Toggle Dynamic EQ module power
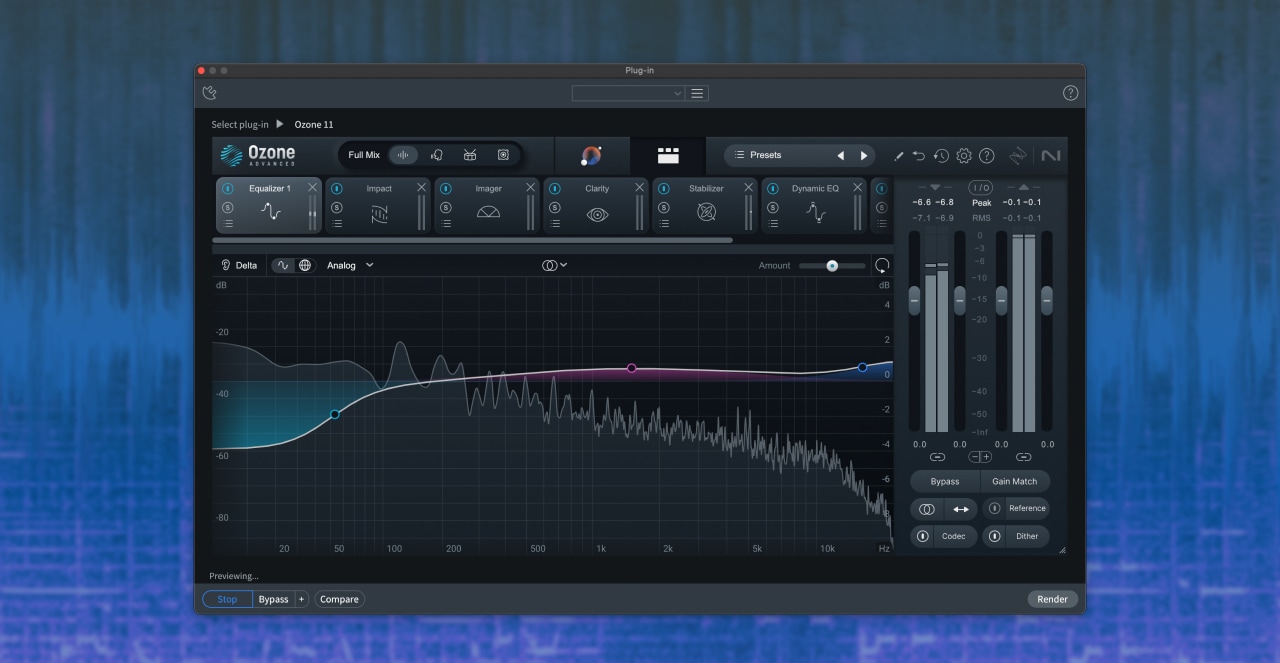Viewport: 1280px width, 663px height. 772,188
